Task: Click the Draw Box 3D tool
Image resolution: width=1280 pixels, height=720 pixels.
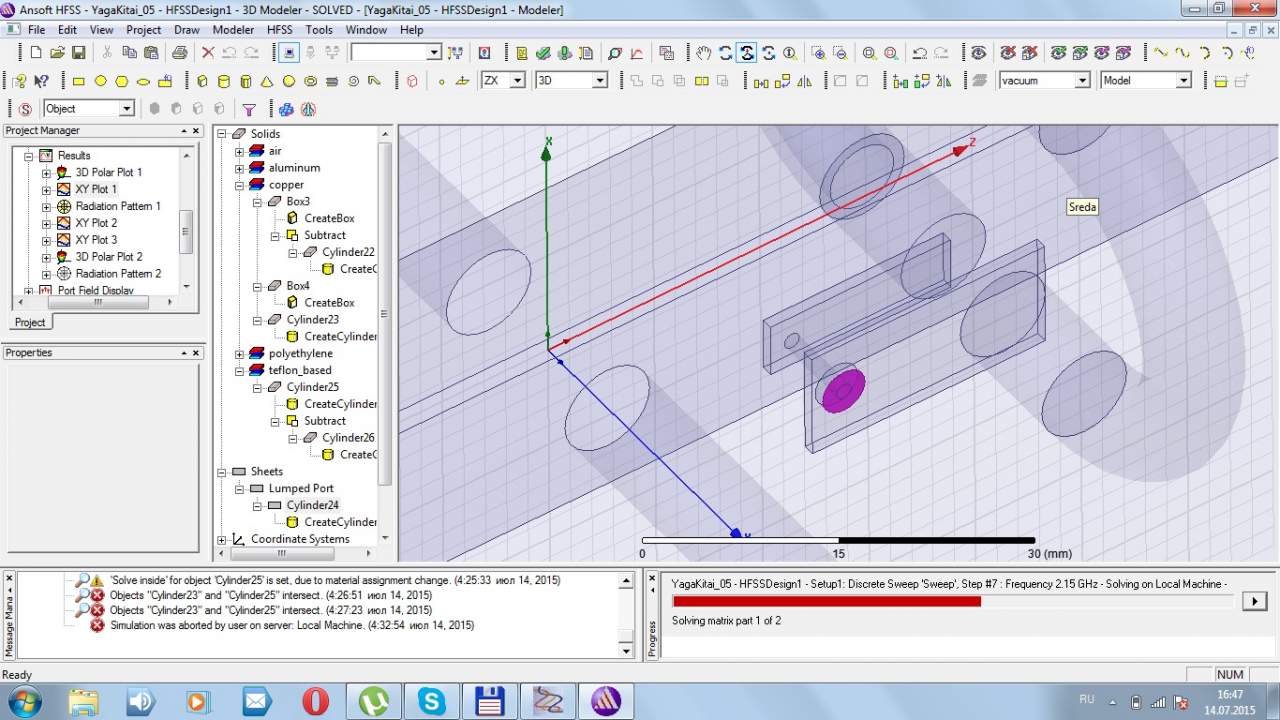Action: point(202,81)
